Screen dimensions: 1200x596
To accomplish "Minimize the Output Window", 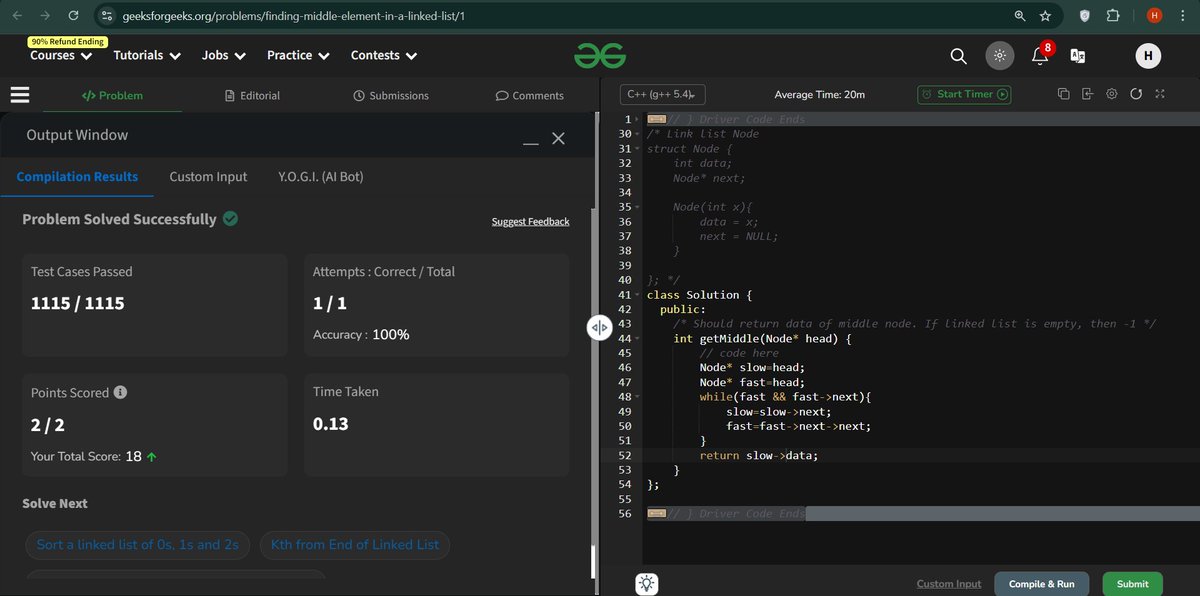I will (x=531, y=145).
